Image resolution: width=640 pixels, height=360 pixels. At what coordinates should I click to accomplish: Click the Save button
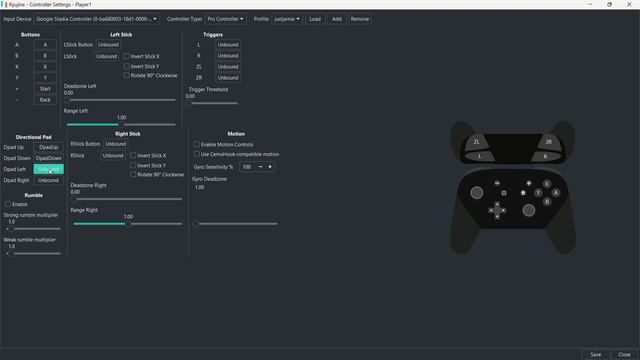pos(596,354)
